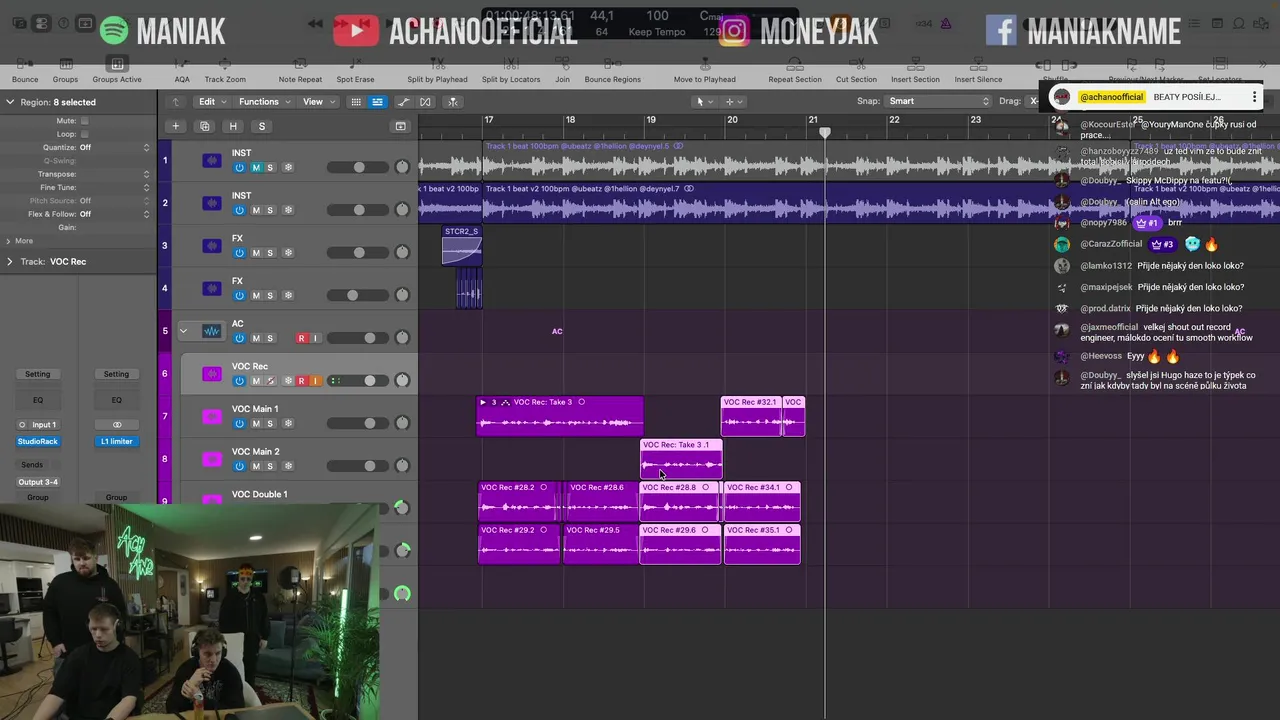Click the global Solo (S) button
This screenshot has width=1280, height=720.
click(262, 126)
